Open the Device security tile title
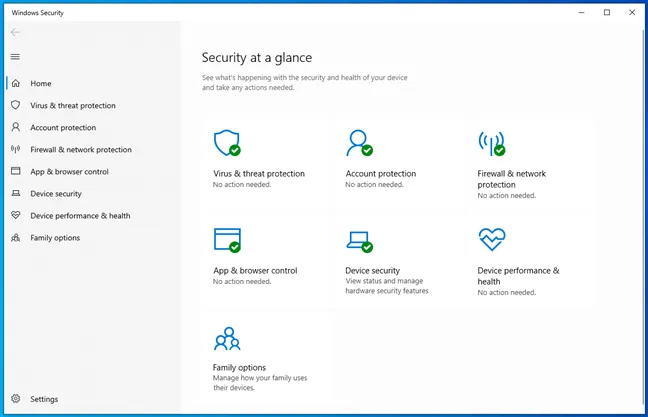 (372, 271)
